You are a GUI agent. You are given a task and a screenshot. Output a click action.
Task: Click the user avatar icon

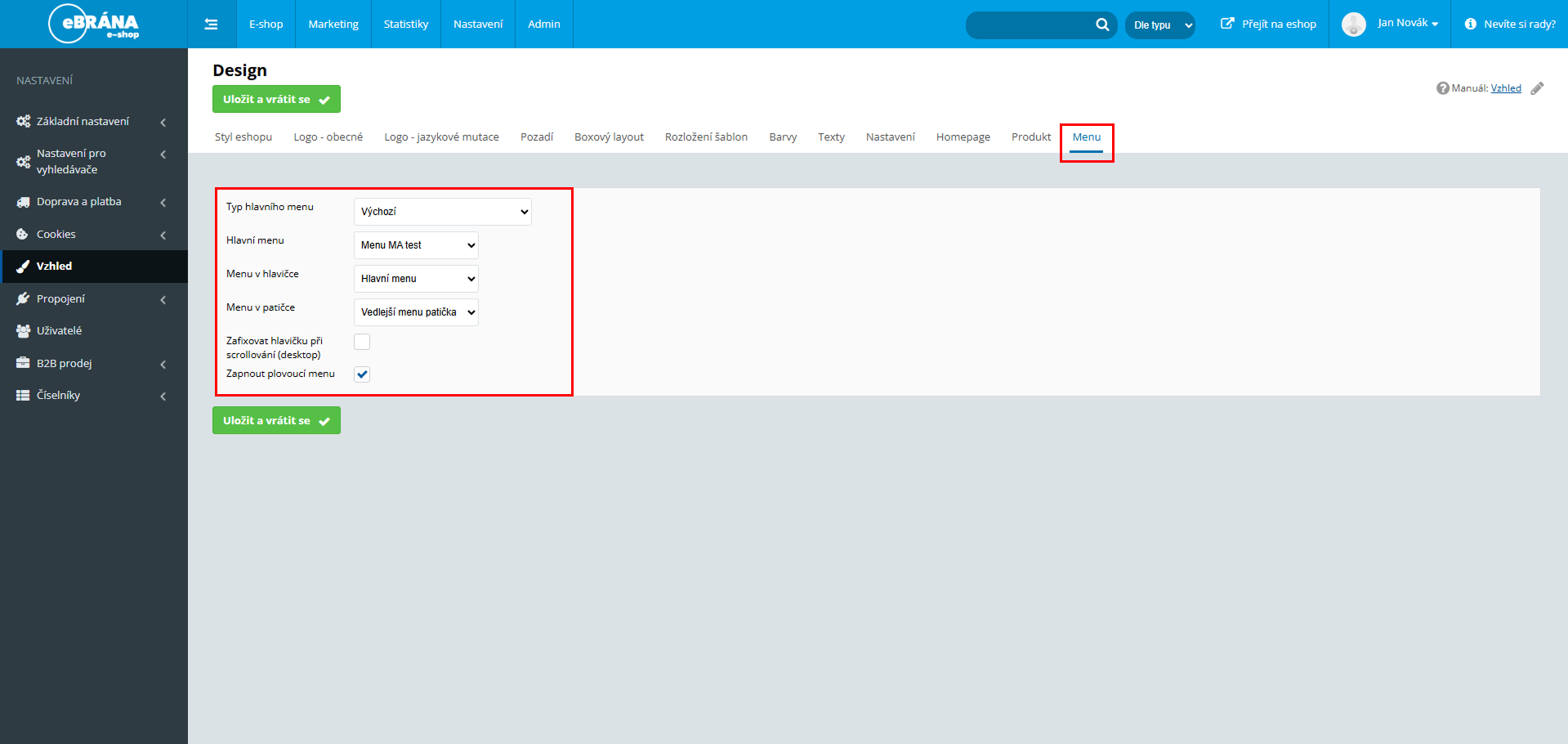1353,25
